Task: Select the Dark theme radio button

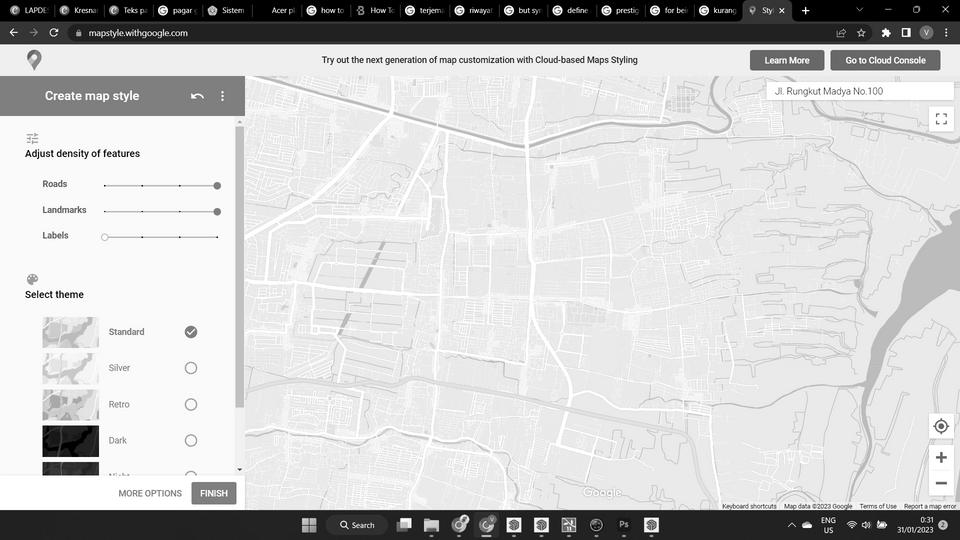Action: tap(191, 440)
